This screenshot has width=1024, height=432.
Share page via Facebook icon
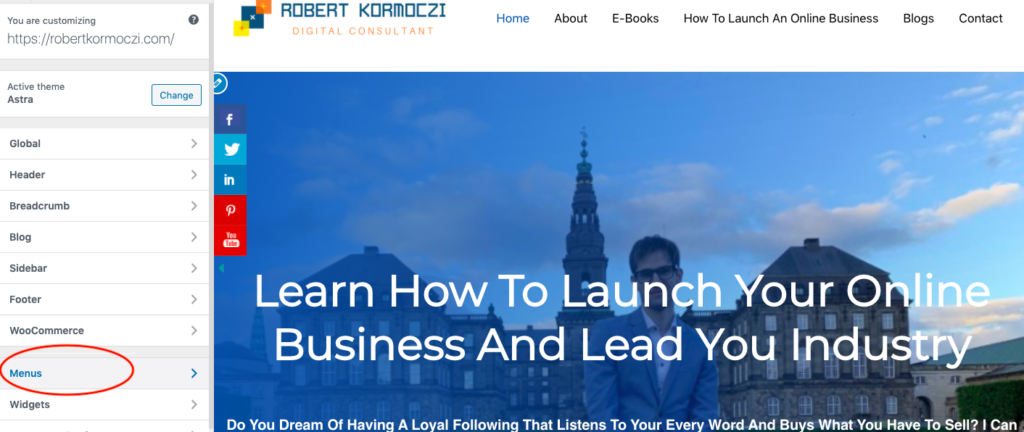[x=230, y=119]
